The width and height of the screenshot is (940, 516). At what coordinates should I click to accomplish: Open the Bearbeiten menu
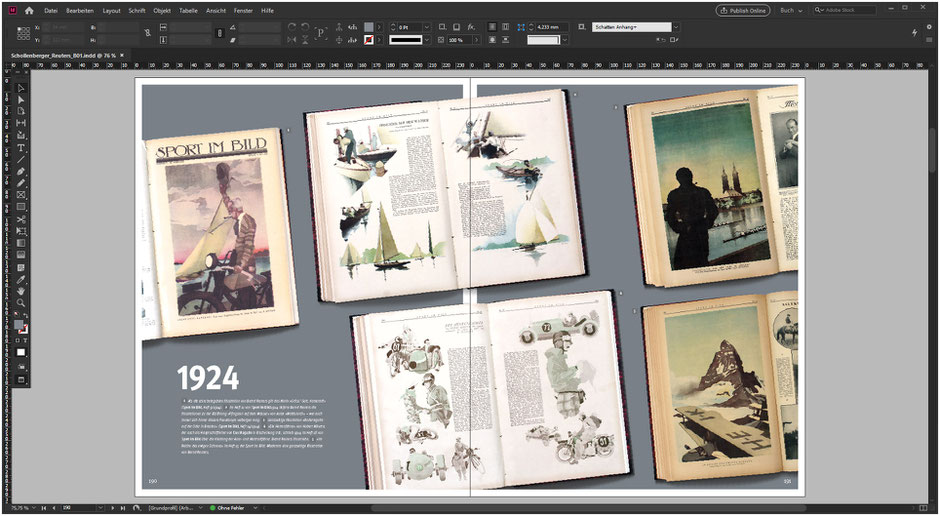pyautogui.click(x=80, y=11)
